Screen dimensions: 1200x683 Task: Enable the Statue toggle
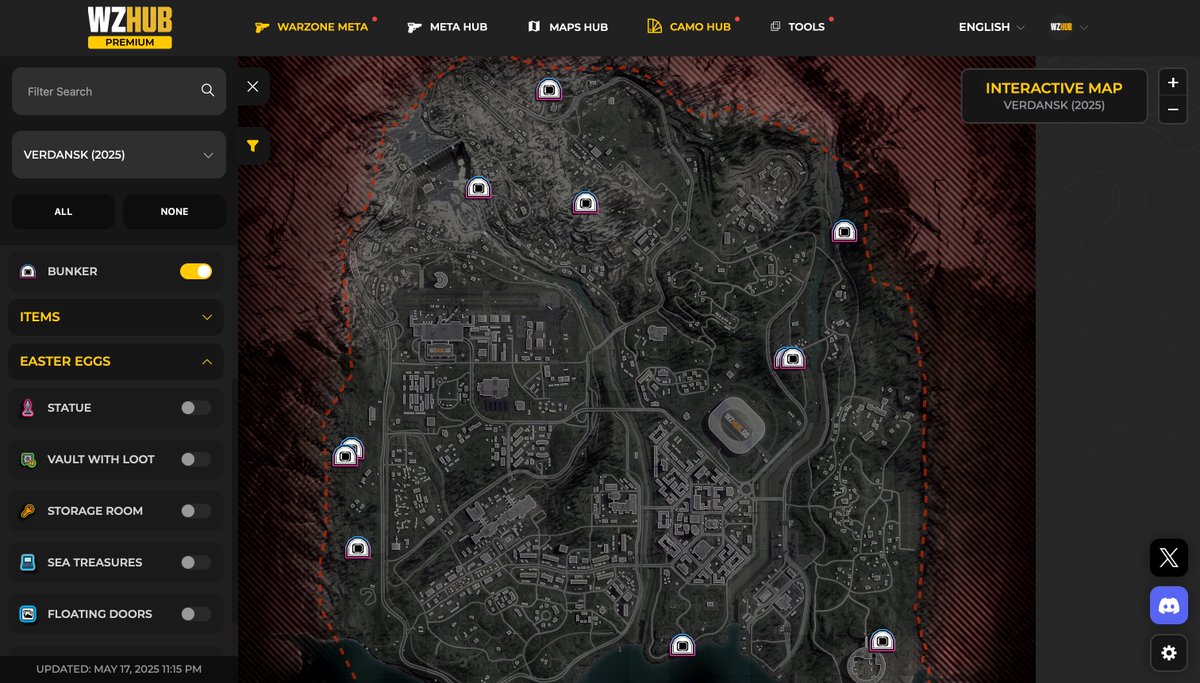click(196, 408)
